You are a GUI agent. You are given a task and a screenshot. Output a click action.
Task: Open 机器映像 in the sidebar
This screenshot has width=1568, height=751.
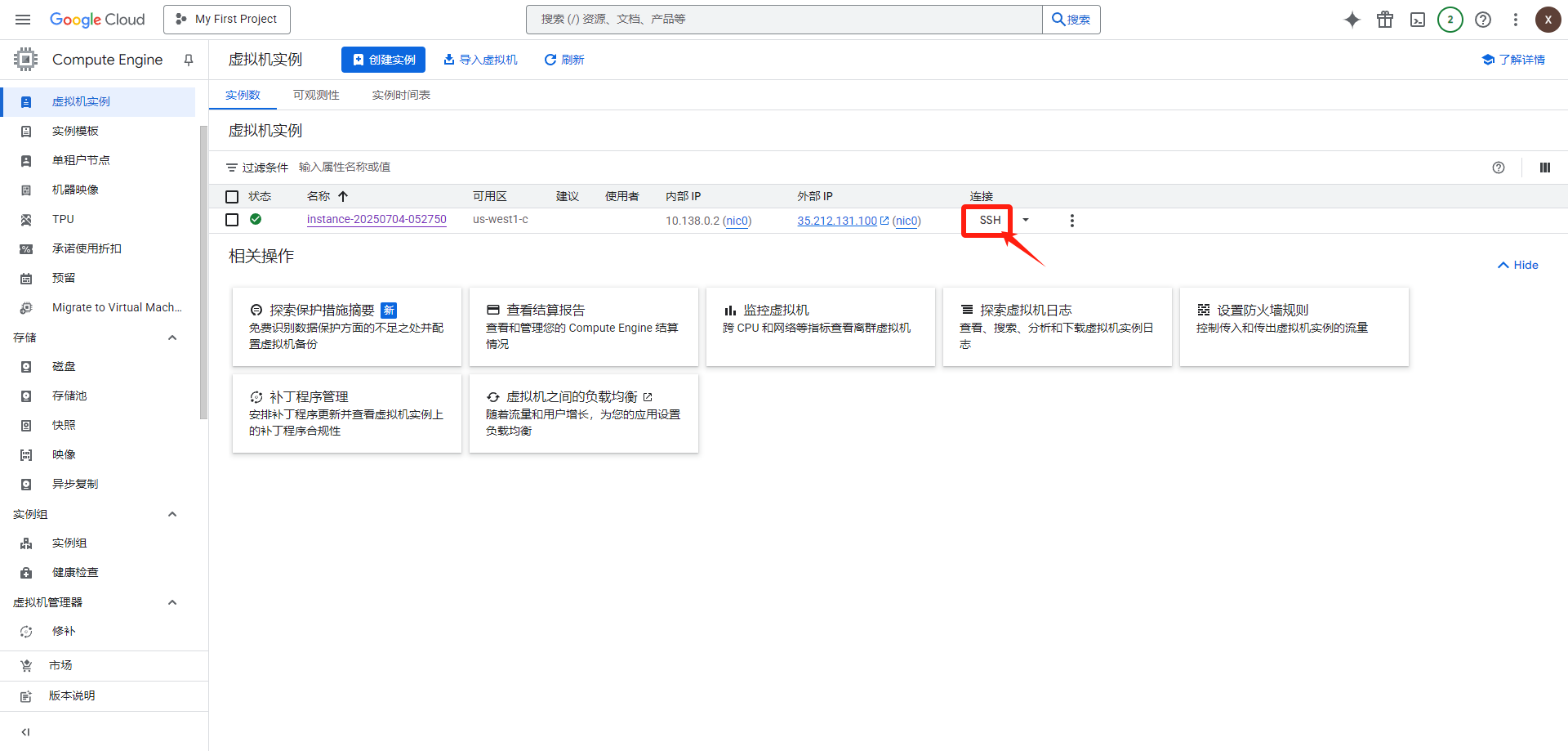98,190
